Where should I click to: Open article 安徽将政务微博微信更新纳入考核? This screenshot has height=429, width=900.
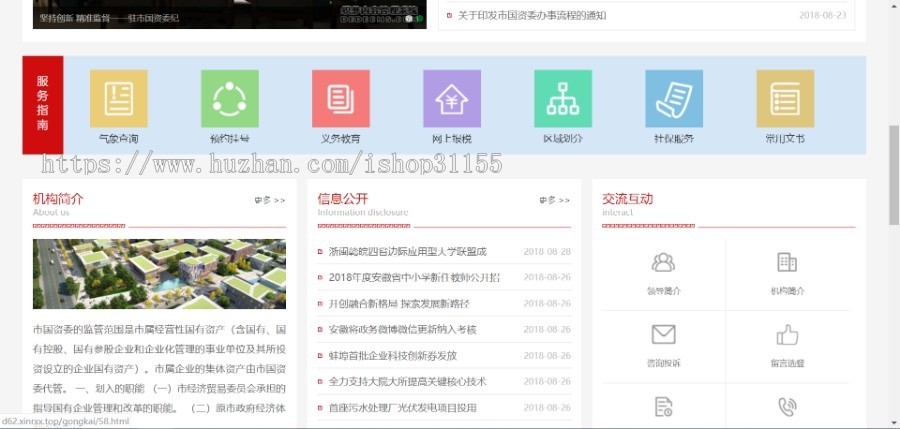pyautogui.click(x=402, y=330)
